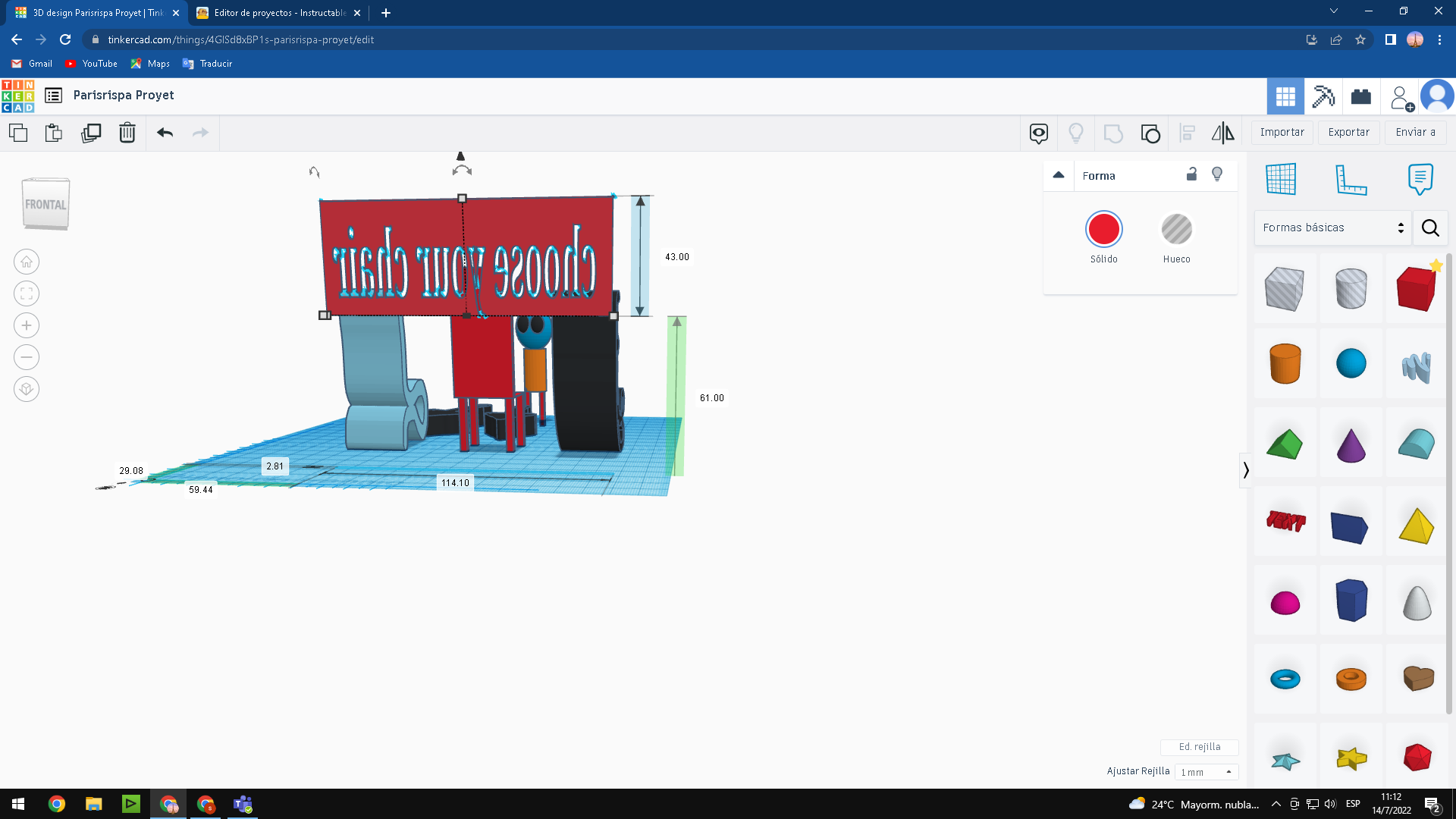Open the Ajustar Rejilla 1 mm dropdown

pyautogui.click(x=1206, y=772)
